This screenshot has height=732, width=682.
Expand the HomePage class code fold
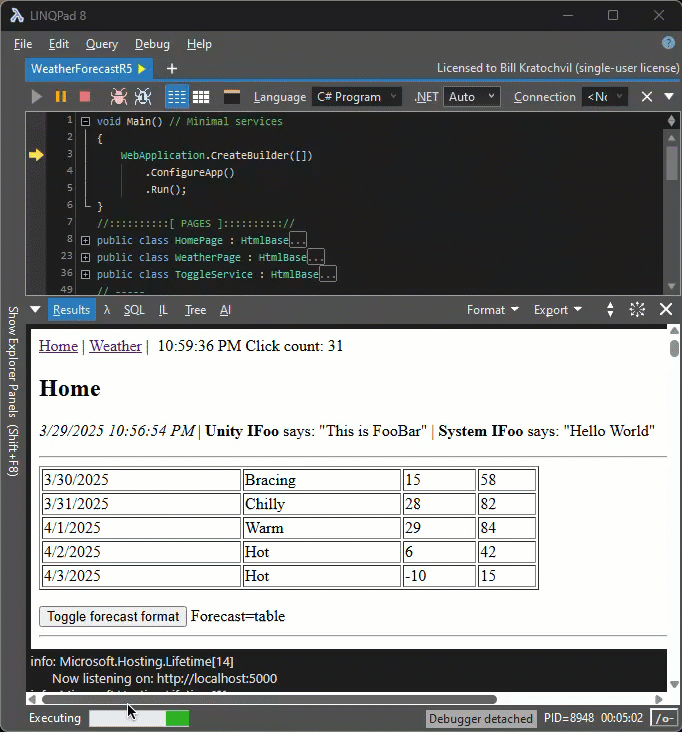coord(85,240)
